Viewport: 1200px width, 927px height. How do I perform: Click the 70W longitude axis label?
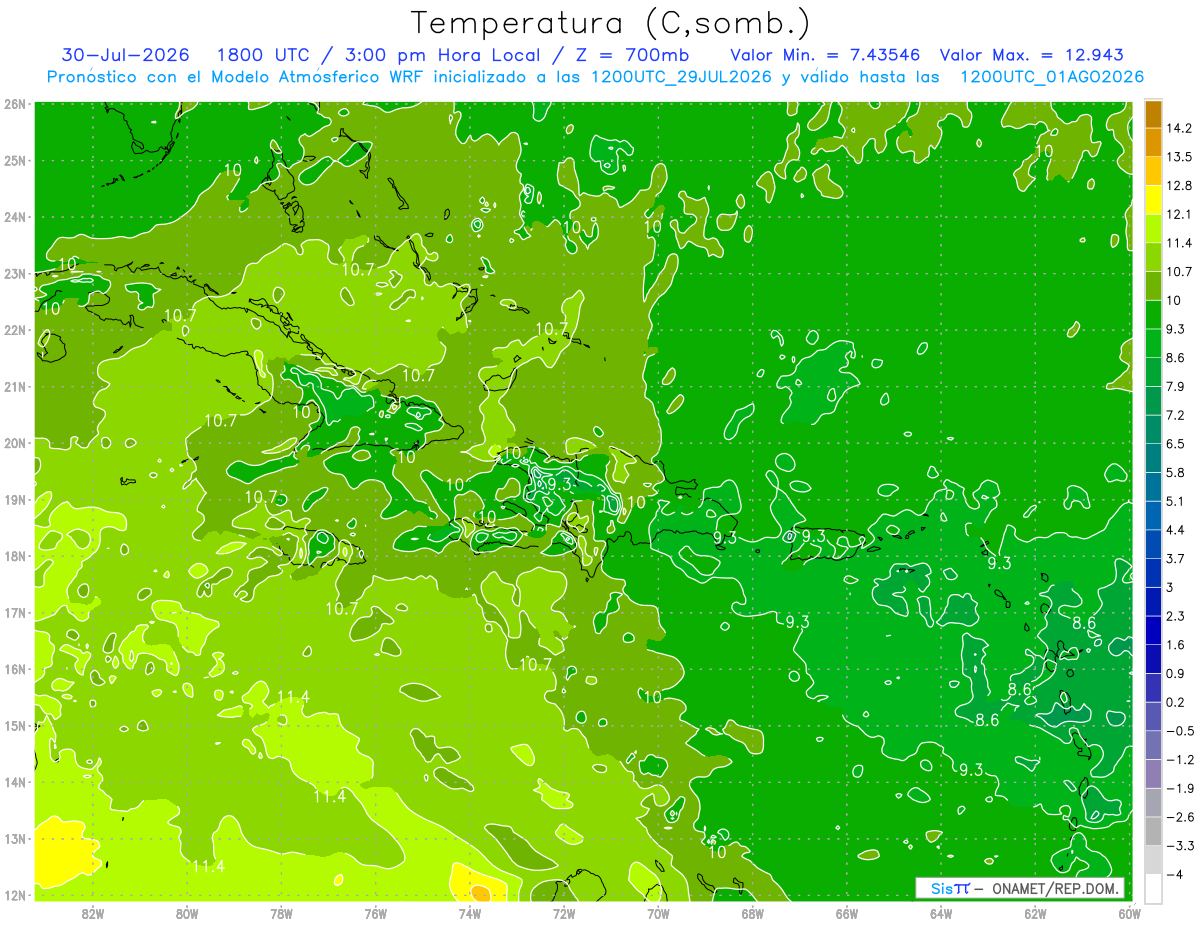point(658,914)
